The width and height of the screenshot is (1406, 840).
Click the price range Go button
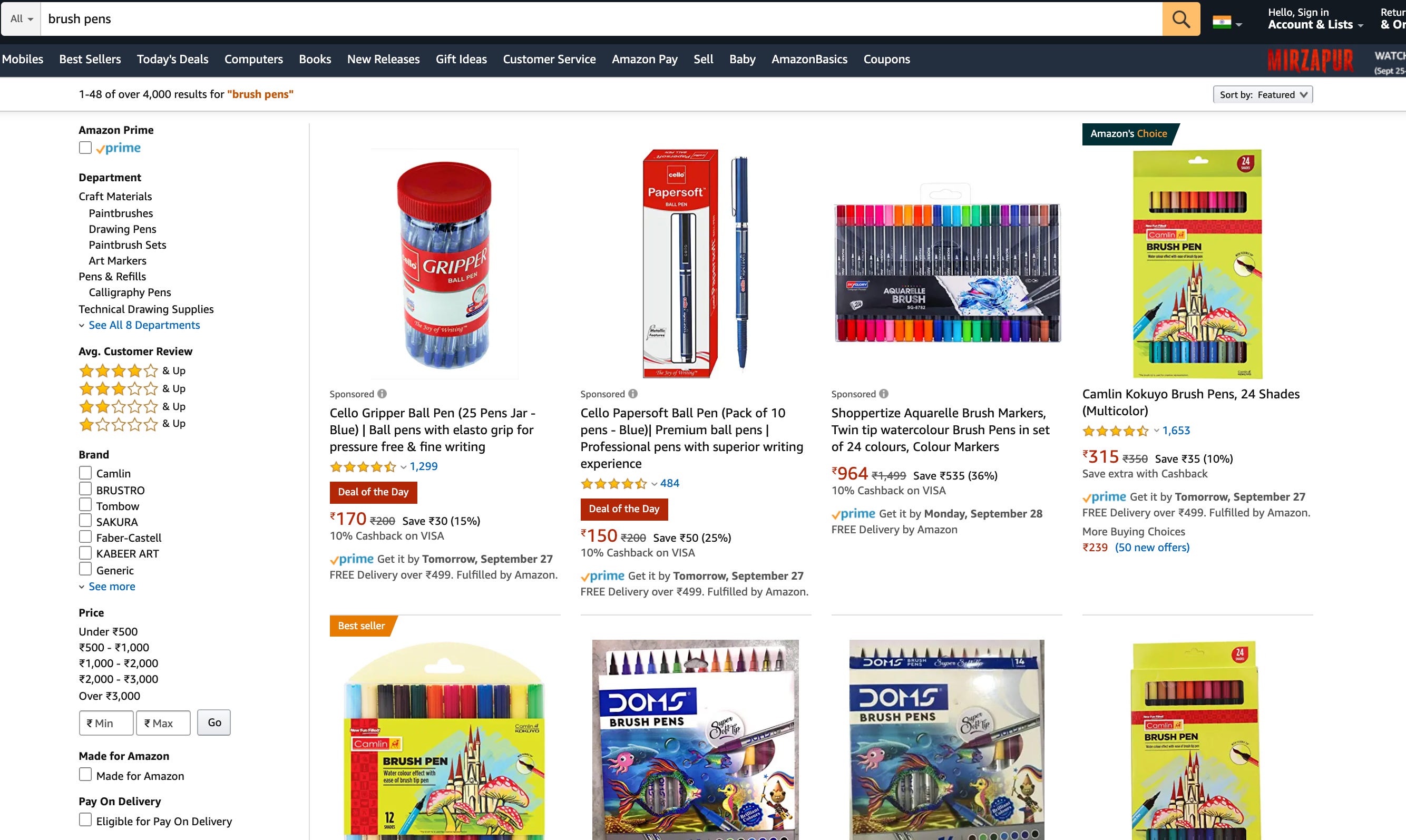[x=214, y=722]
